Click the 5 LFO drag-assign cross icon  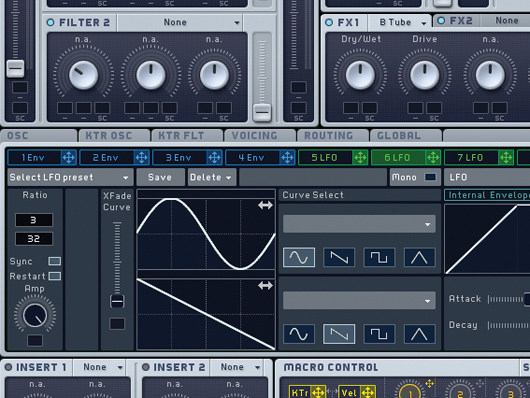360,158
